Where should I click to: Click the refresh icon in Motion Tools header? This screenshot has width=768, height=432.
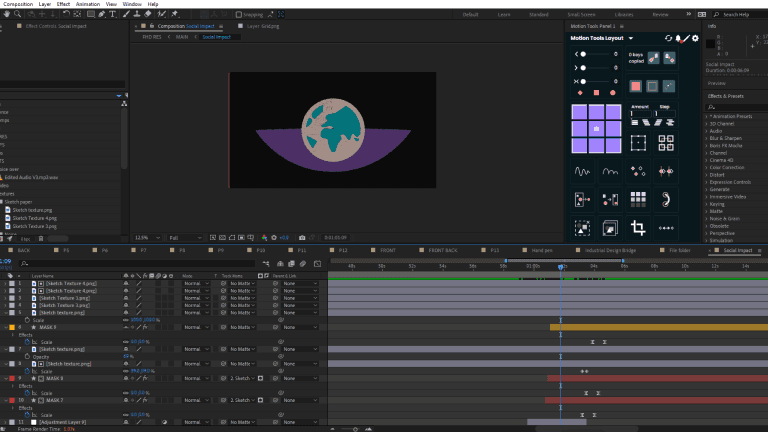tap(668, 38)
